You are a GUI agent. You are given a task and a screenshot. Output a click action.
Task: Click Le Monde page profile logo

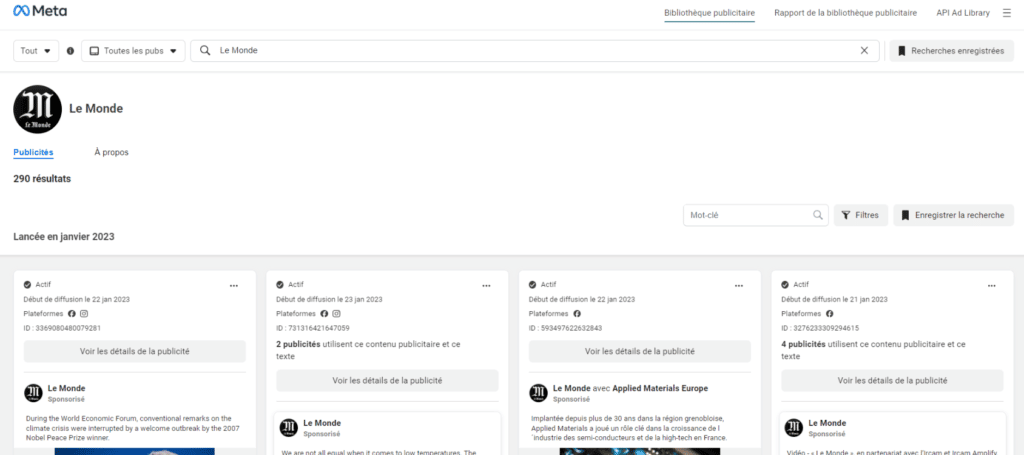coord(37,109)
